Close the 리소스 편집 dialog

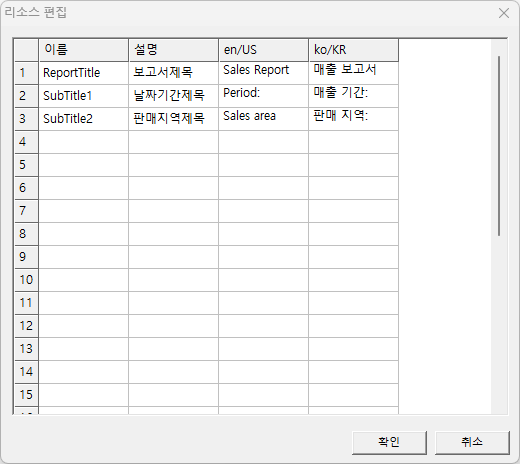[504, 13]
